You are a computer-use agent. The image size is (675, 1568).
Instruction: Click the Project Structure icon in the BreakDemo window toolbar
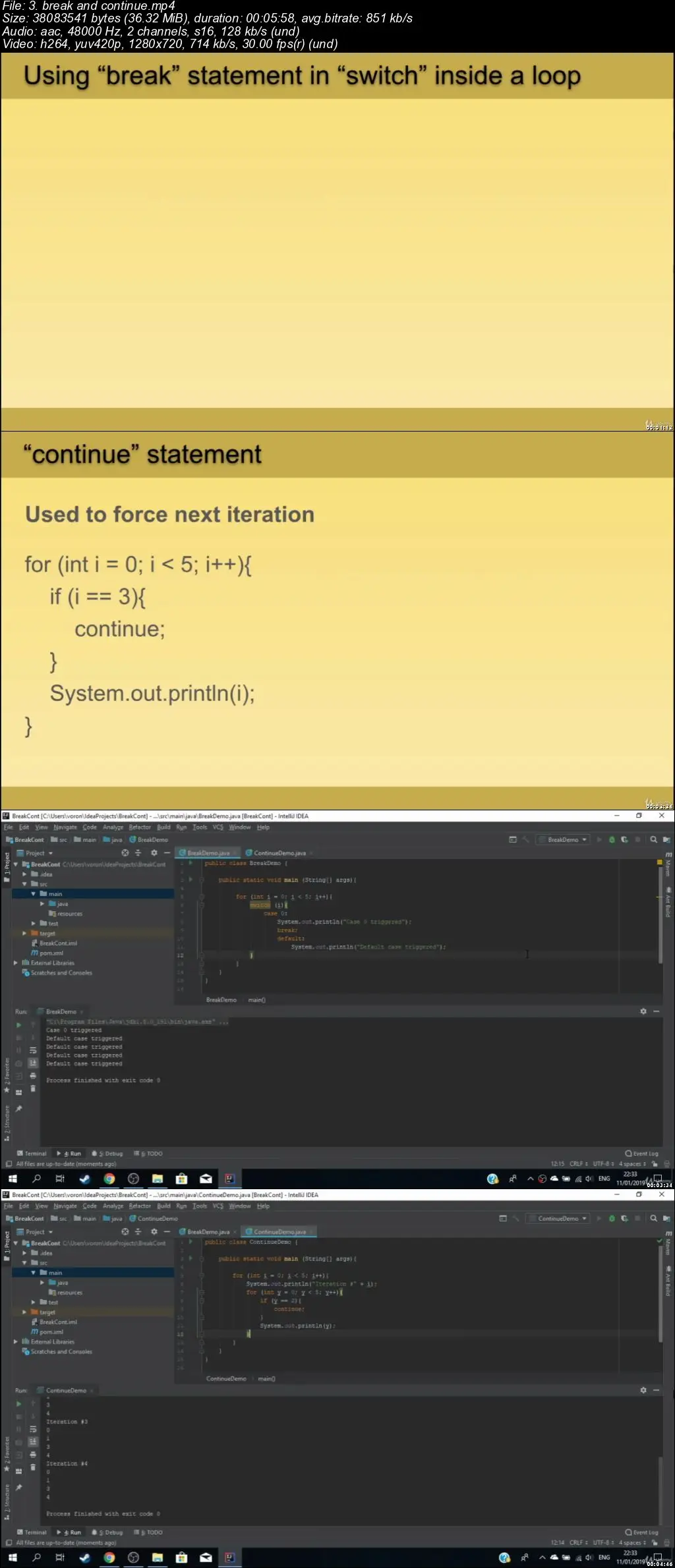666,839
